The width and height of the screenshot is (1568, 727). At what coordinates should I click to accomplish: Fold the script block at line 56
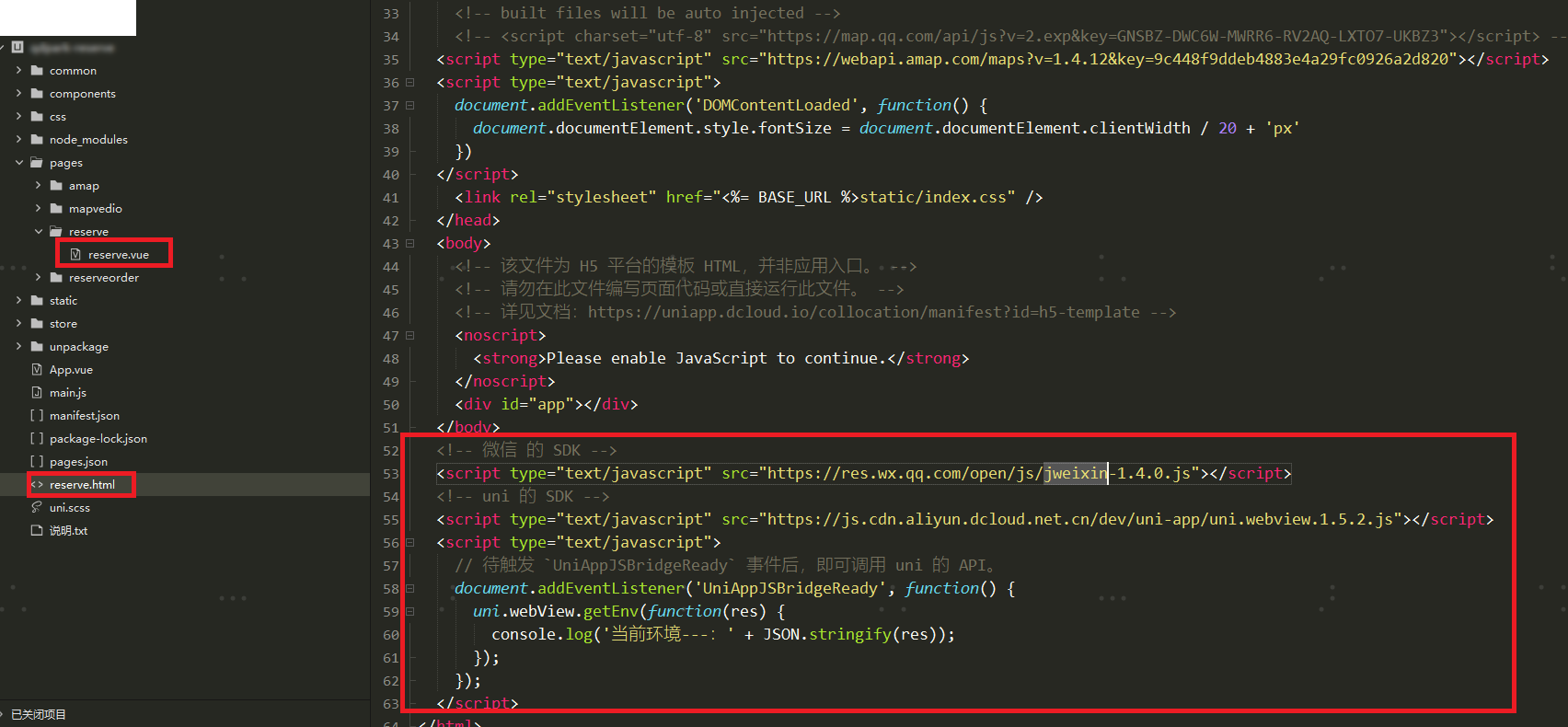click(x=410, y=542)
